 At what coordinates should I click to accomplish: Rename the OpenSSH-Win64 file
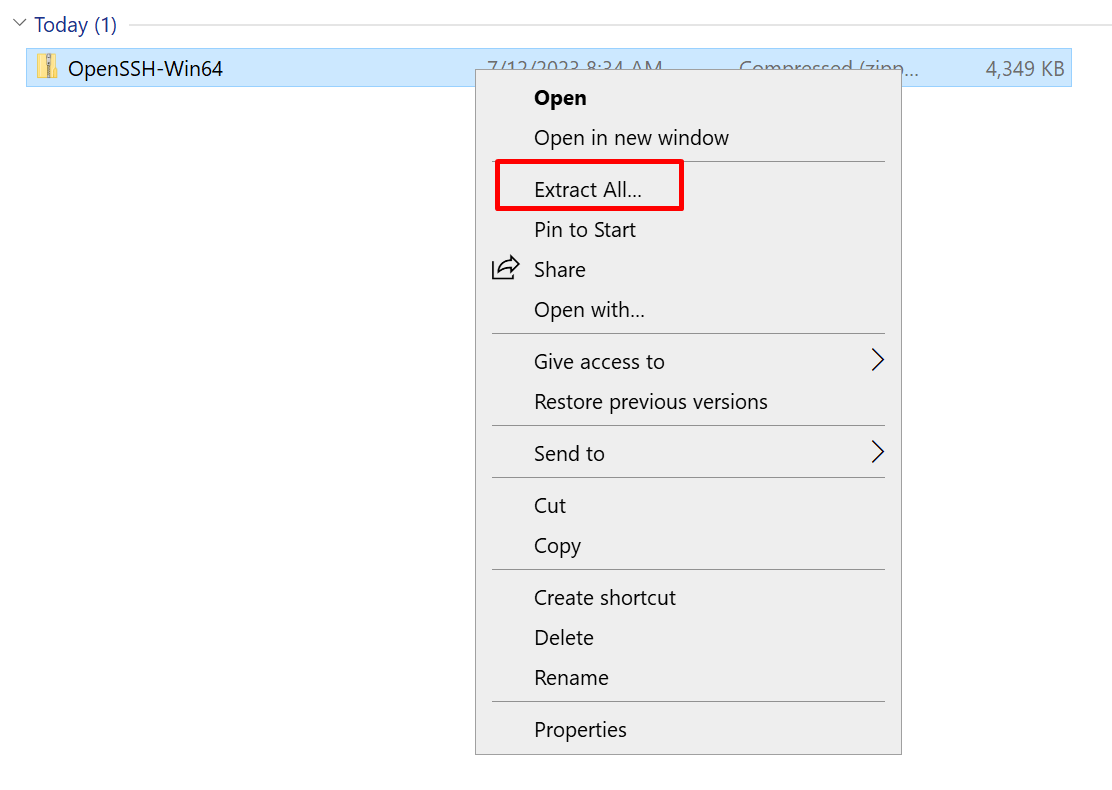pos(570,677)
